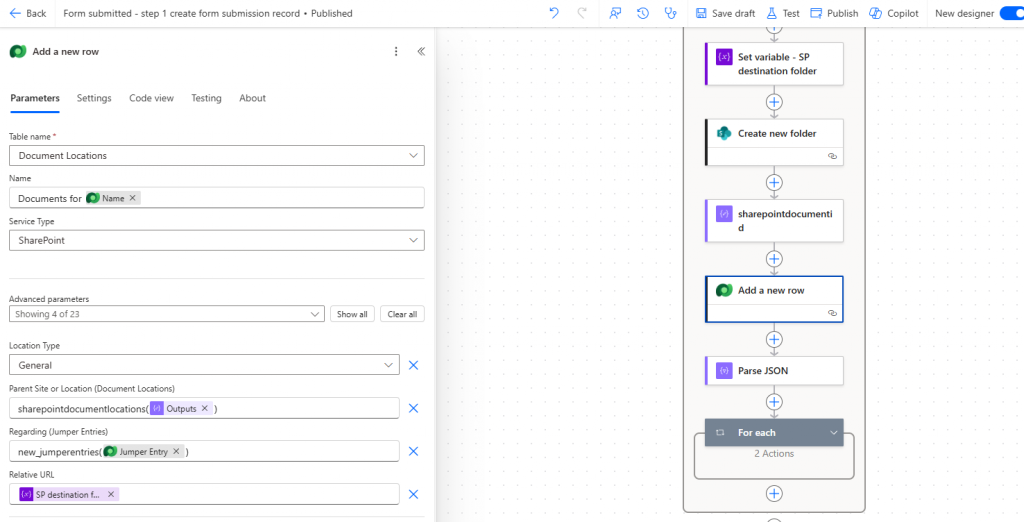
Task: Remove the Name token from Name field
Action: 133,198
